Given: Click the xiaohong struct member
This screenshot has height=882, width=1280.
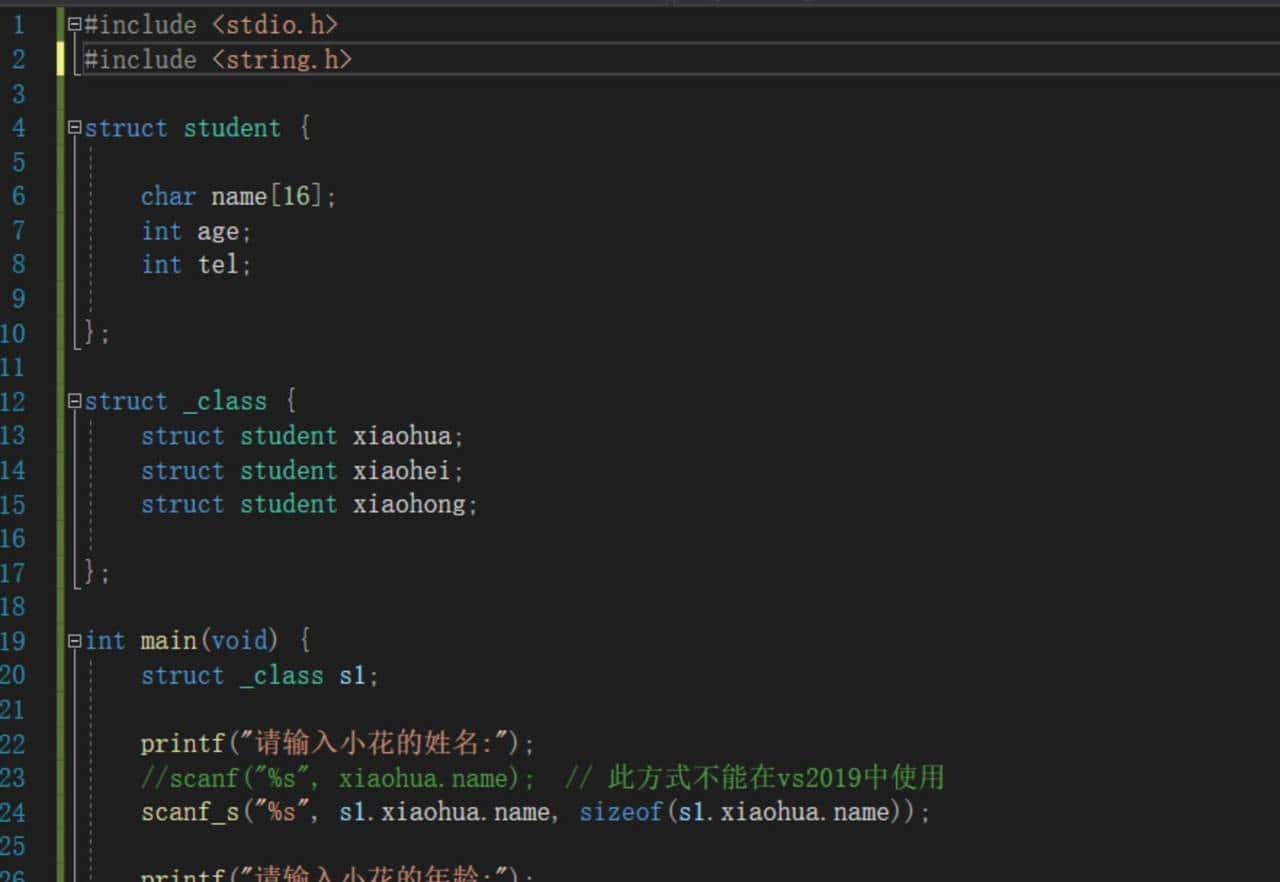Looking at the screenshot, I should (x=408, y=504).
